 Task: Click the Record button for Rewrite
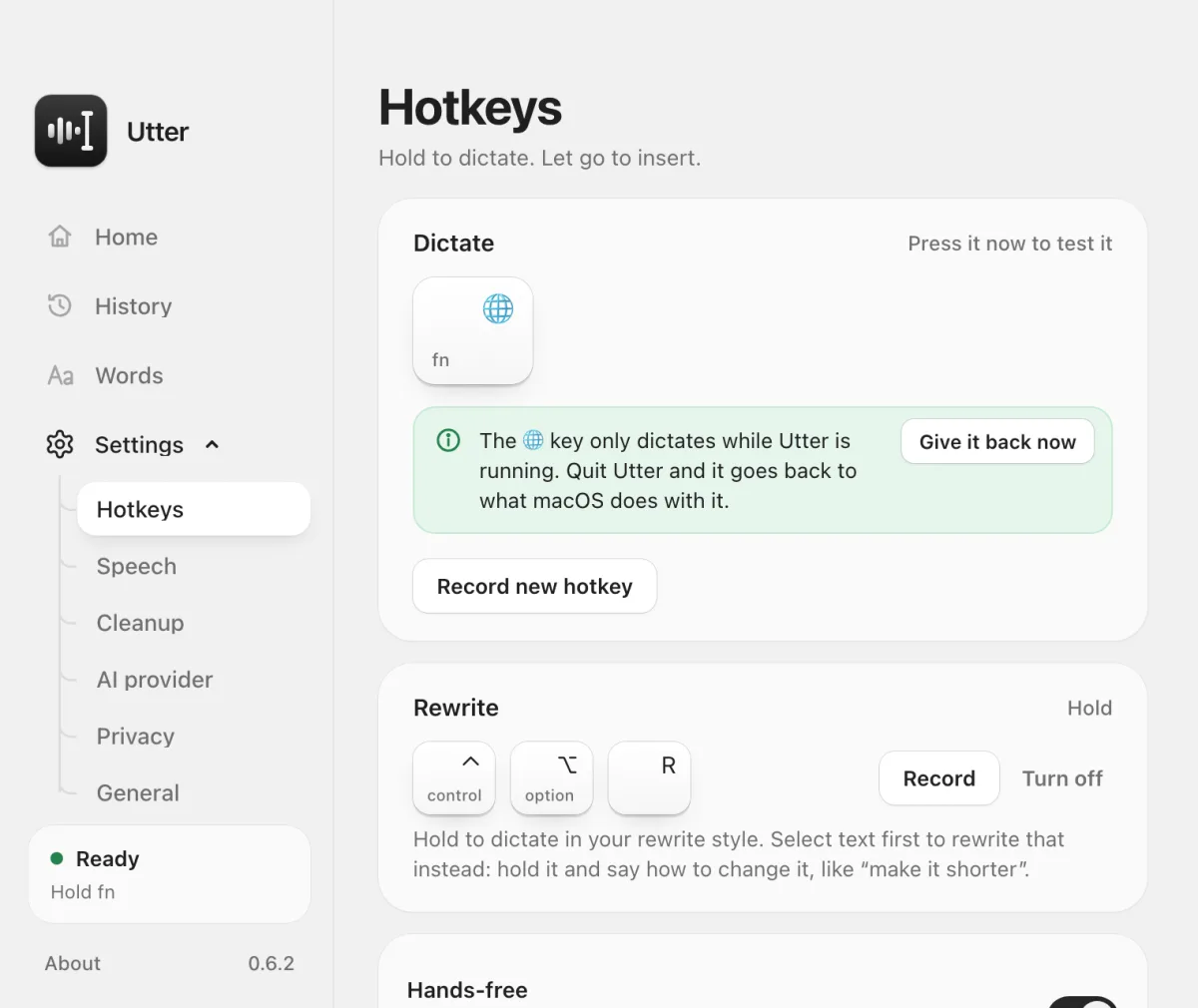(x=939, y=778)
